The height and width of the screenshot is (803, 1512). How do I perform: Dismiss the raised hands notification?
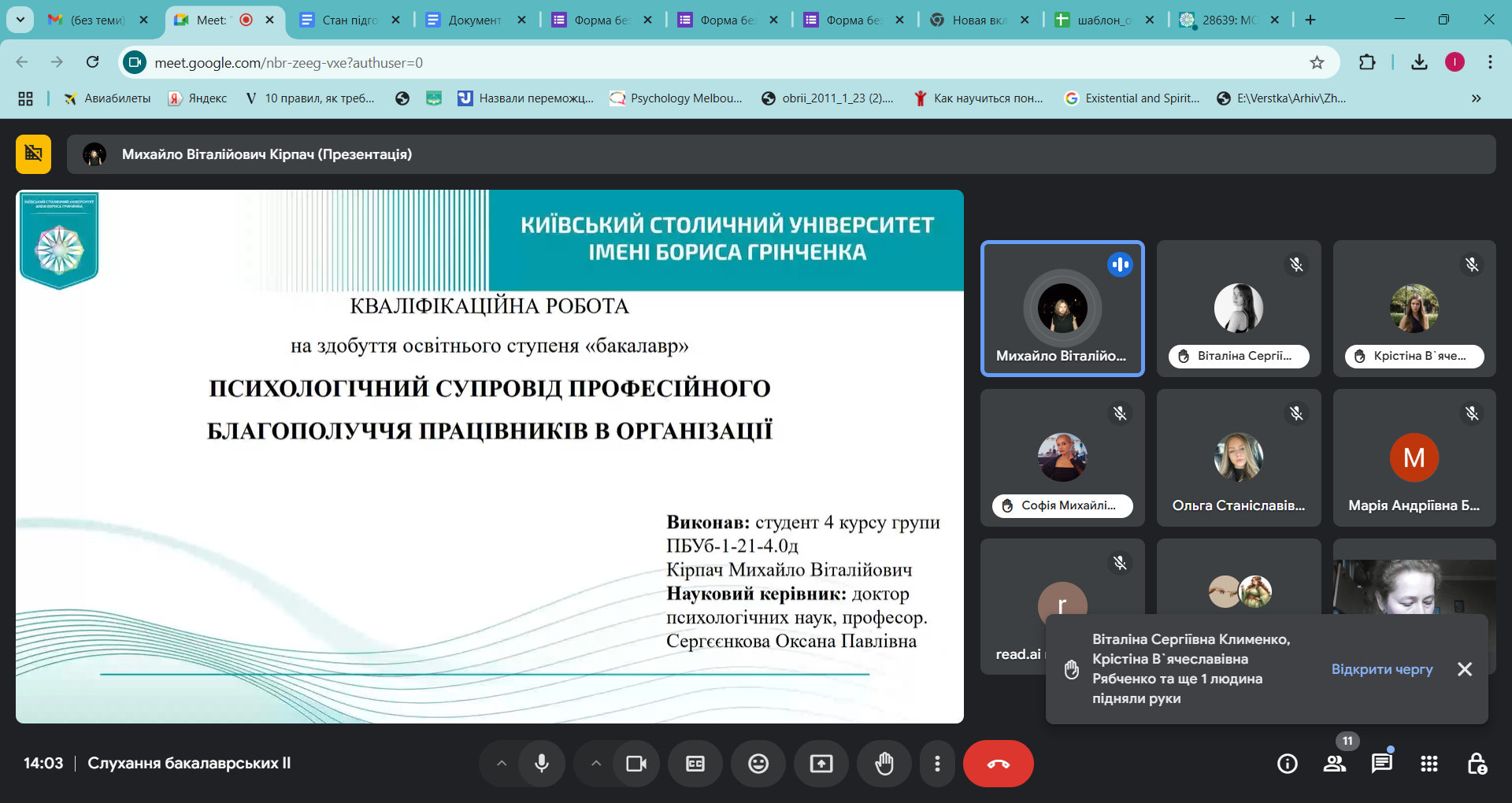tap(1465, 669)
